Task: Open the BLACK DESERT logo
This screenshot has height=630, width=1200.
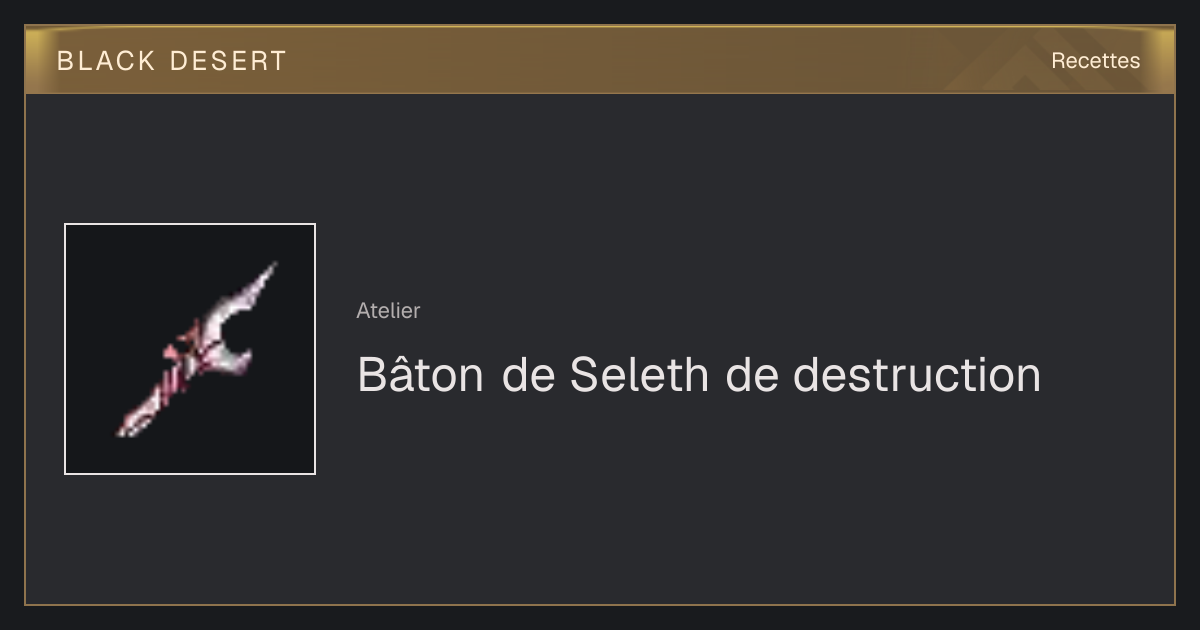Action: (171, 61)
